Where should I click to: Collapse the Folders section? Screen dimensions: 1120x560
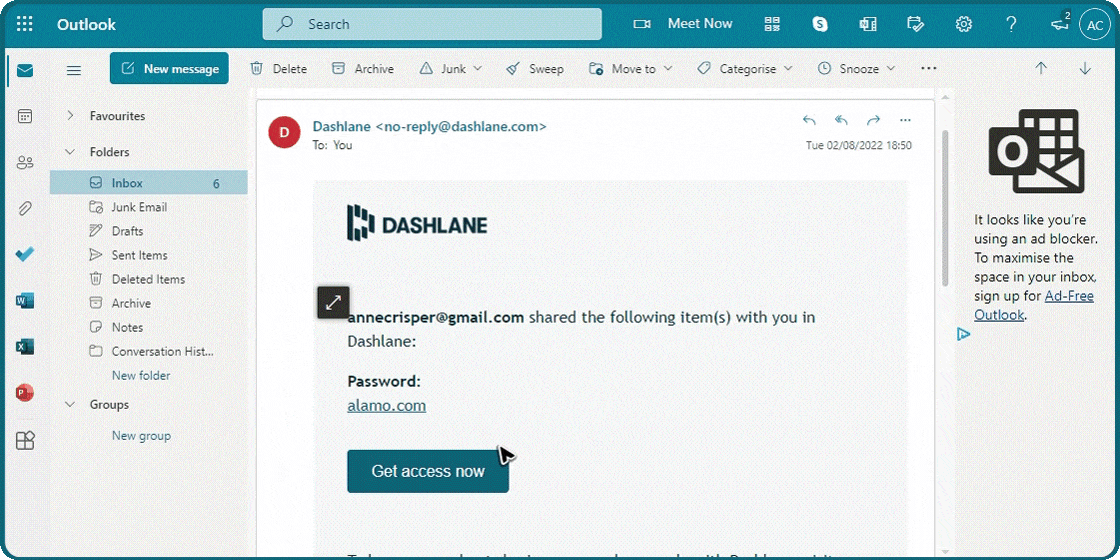(x=70, y=152)
